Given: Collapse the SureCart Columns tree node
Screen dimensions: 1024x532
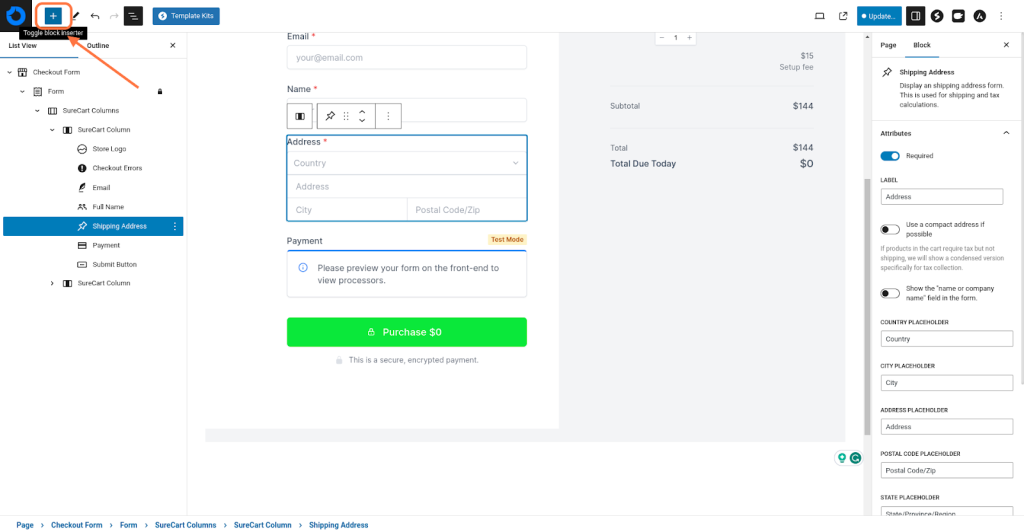Looking at the screenshot, I should tap(37, 111).
